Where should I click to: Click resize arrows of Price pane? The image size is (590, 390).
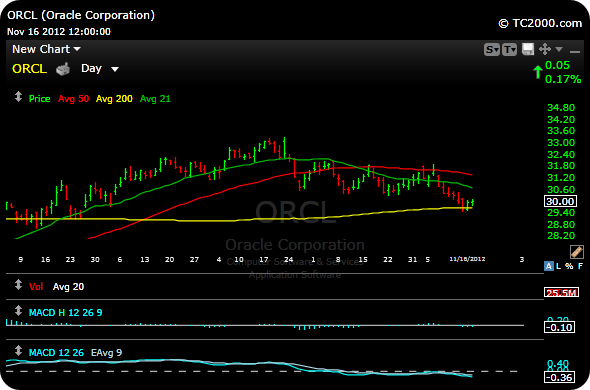pyautogui.click(x=18, y=97)
